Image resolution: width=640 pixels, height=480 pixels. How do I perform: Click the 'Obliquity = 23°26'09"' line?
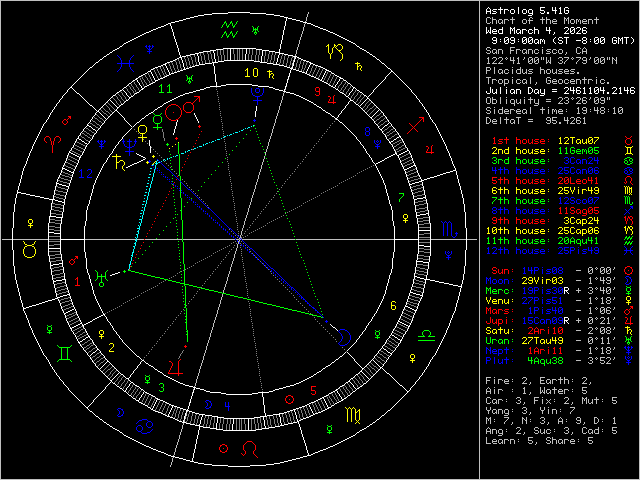[x=548, y=101]
